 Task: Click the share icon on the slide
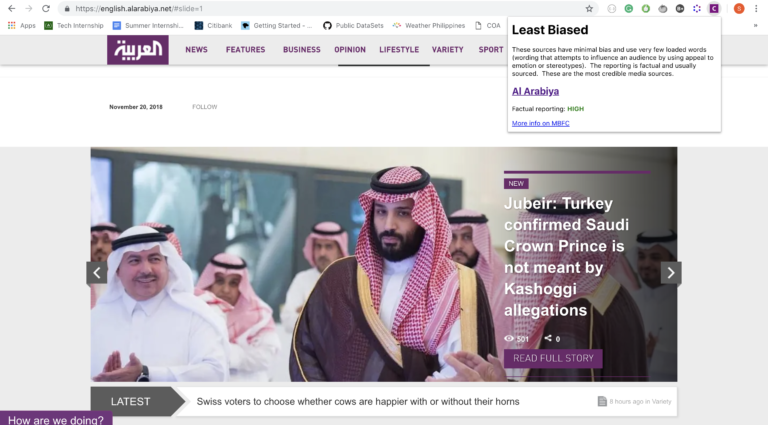[x=548, y=338]
